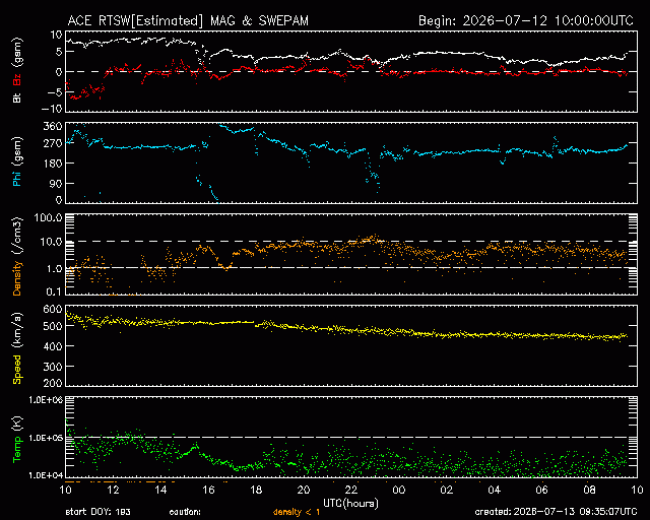Viewport: 650px width, 520px height.
Task: Click the '06' hour label on the time axis
Action: pyautogui.click(x=542, y=490)
